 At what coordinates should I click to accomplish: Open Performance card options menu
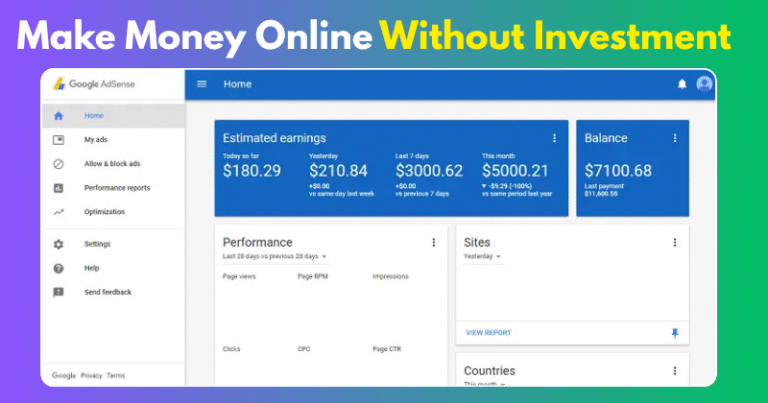(x=433, y=242)
